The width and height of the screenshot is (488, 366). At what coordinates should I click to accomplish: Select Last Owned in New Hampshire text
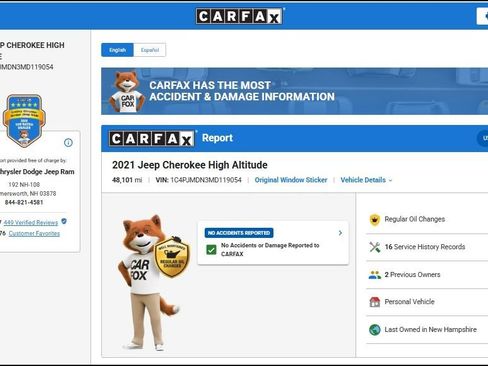(x=430, y=329)
